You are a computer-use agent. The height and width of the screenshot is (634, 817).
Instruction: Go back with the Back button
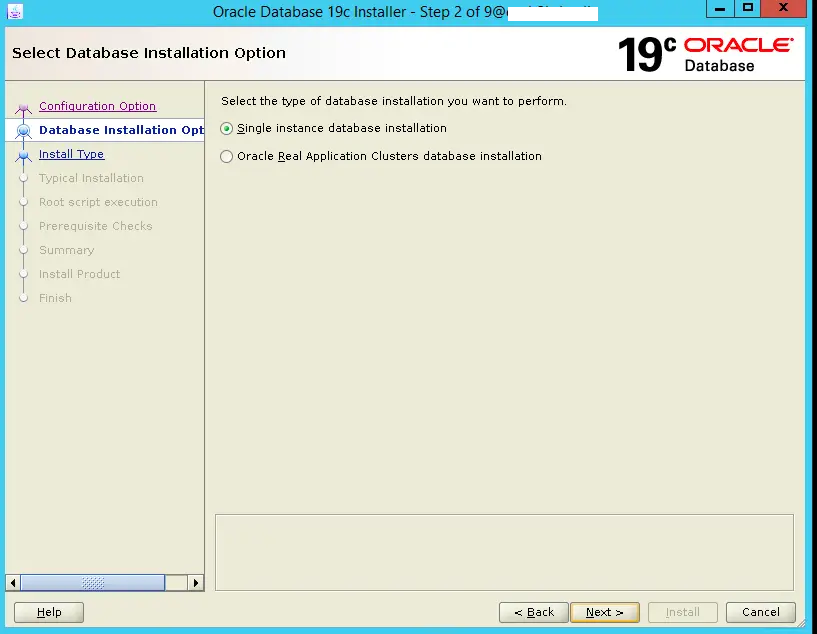pos(534,612)
